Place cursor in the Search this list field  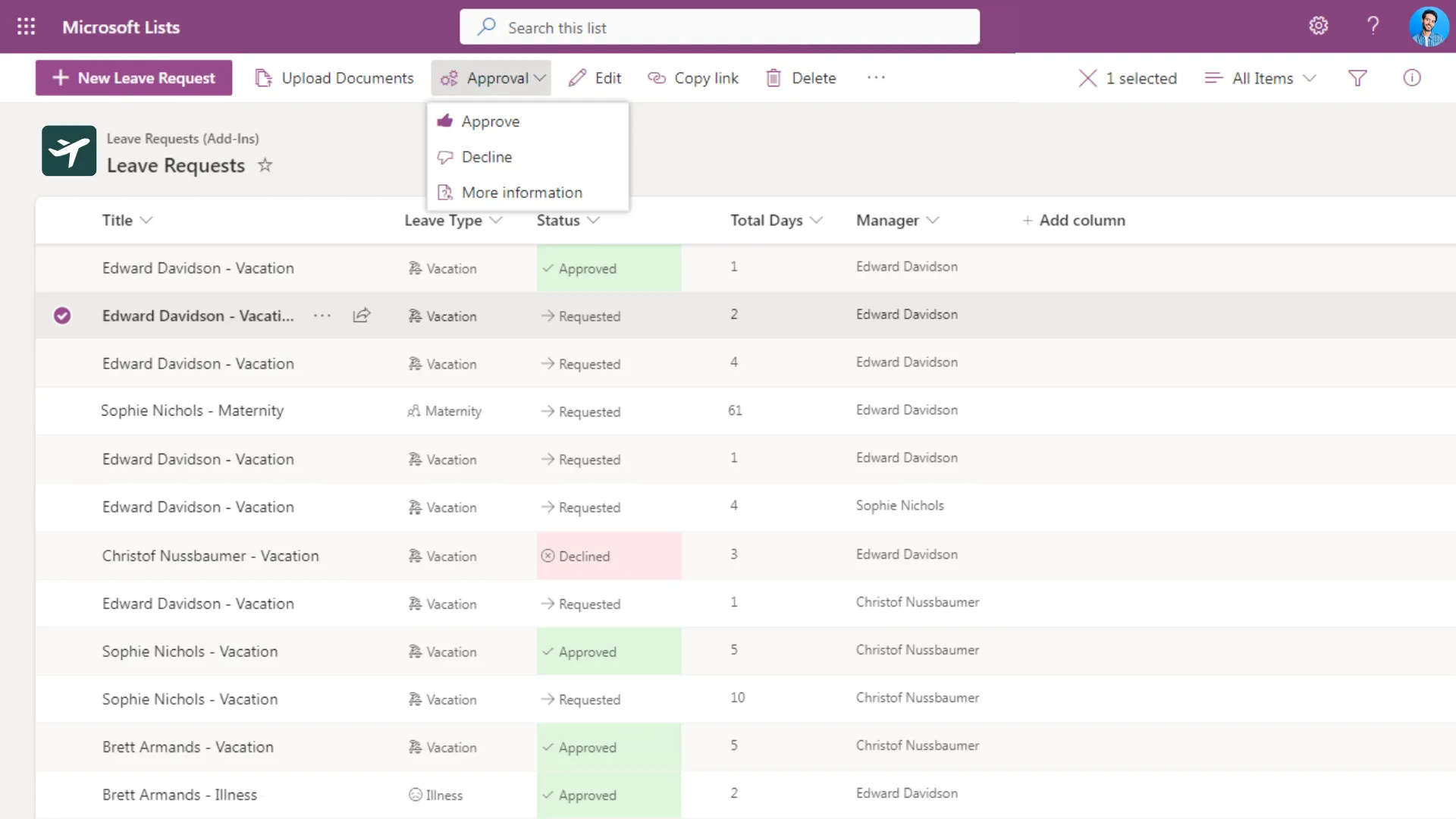[x=718, y=27]
